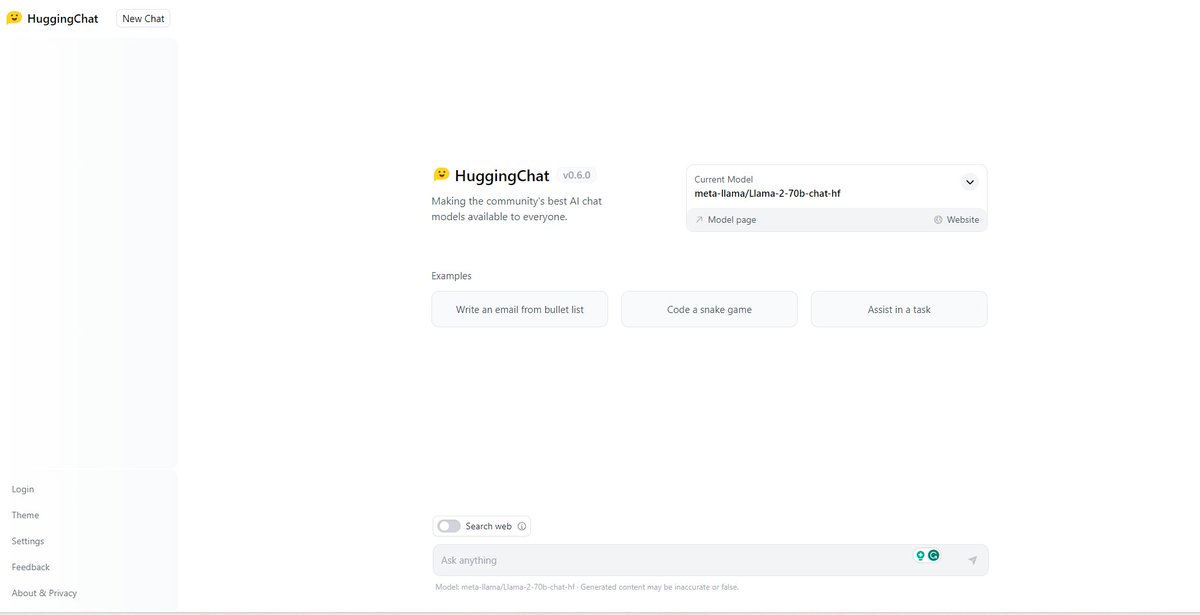Screen dimensions: 1200x615
Task: Click the v0.6.0 version badge
Action: coord(578,175)
